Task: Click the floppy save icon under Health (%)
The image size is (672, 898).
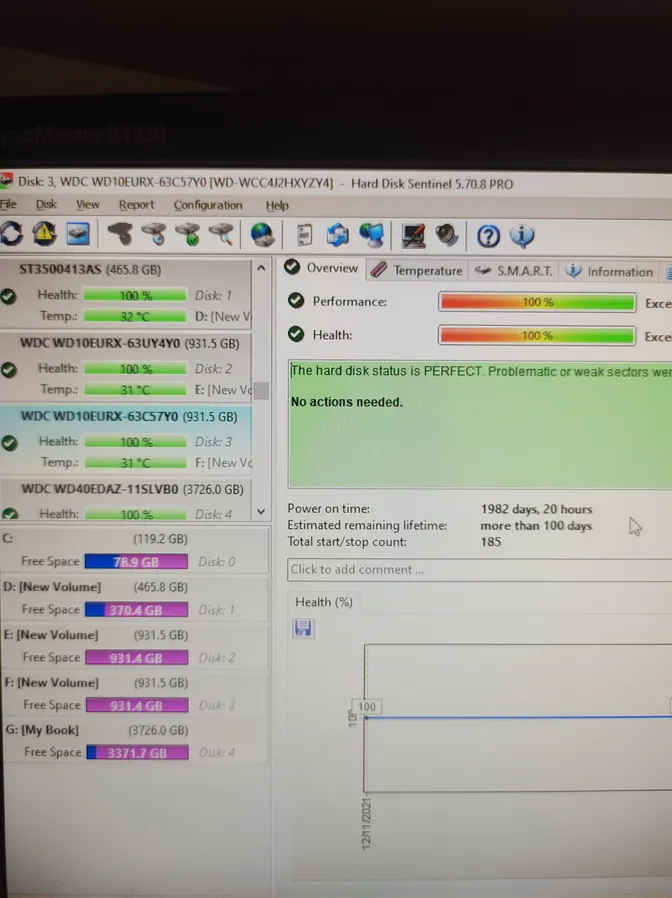Action: point(303,628)
